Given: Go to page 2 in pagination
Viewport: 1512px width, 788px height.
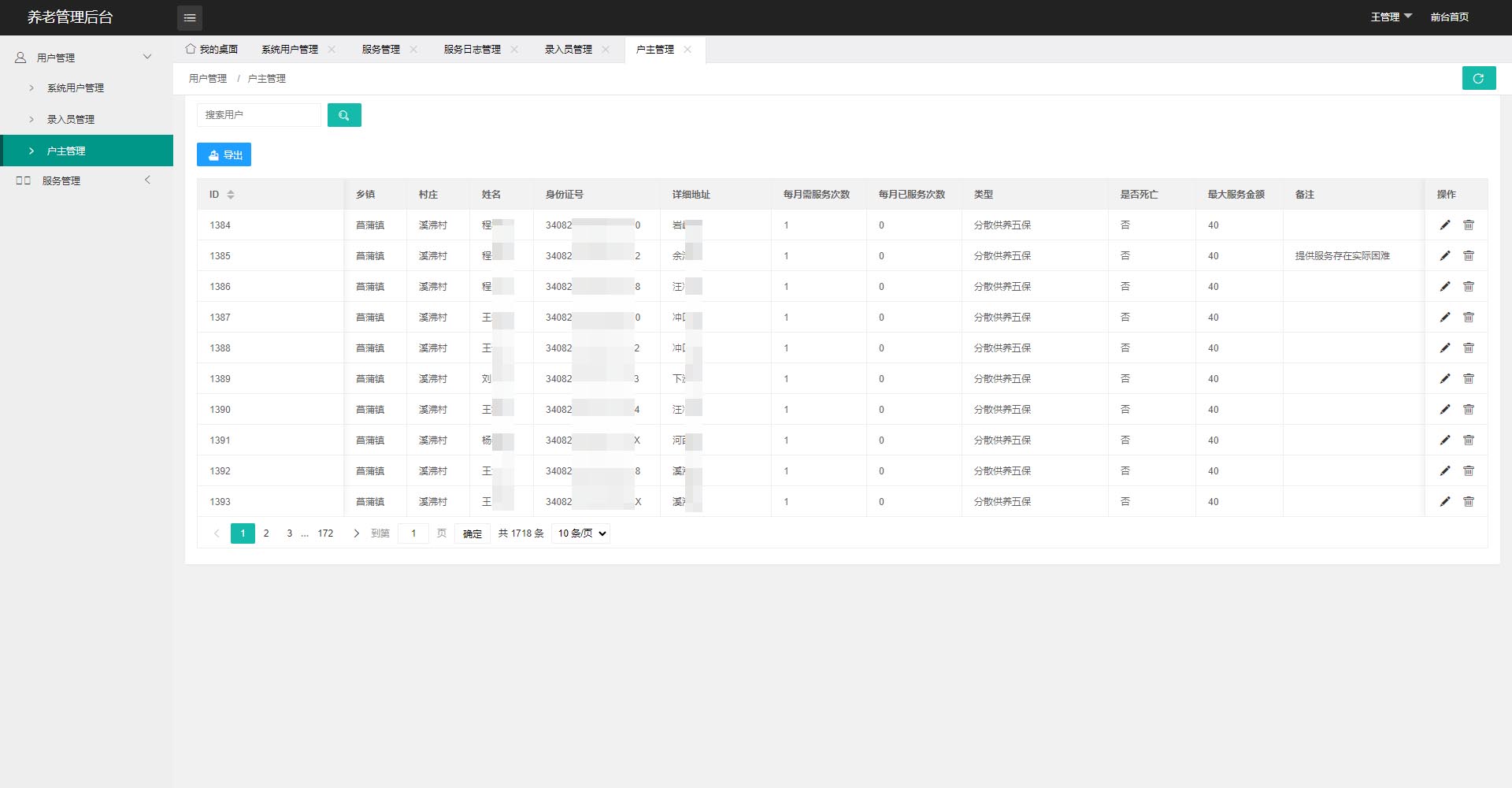Looking at the screenshot, I should click(x=266, y=533).
